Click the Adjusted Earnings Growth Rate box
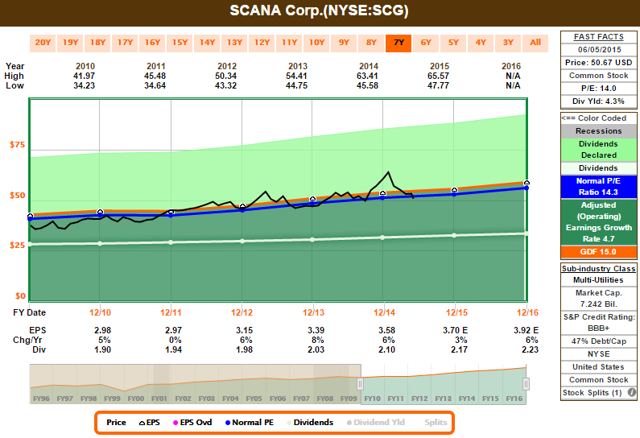The width and height of the screenshot is (640, 438). [x=598, y=222]
